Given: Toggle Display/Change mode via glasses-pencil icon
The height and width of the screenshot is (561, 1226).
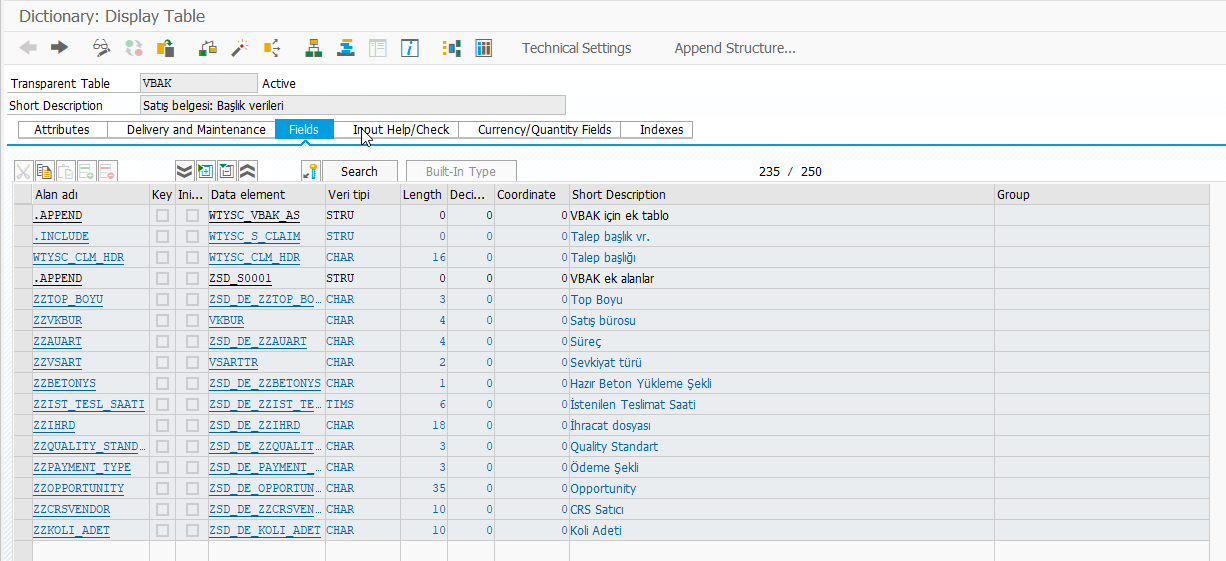Looking at the screenshot, I should coord(101,48).
